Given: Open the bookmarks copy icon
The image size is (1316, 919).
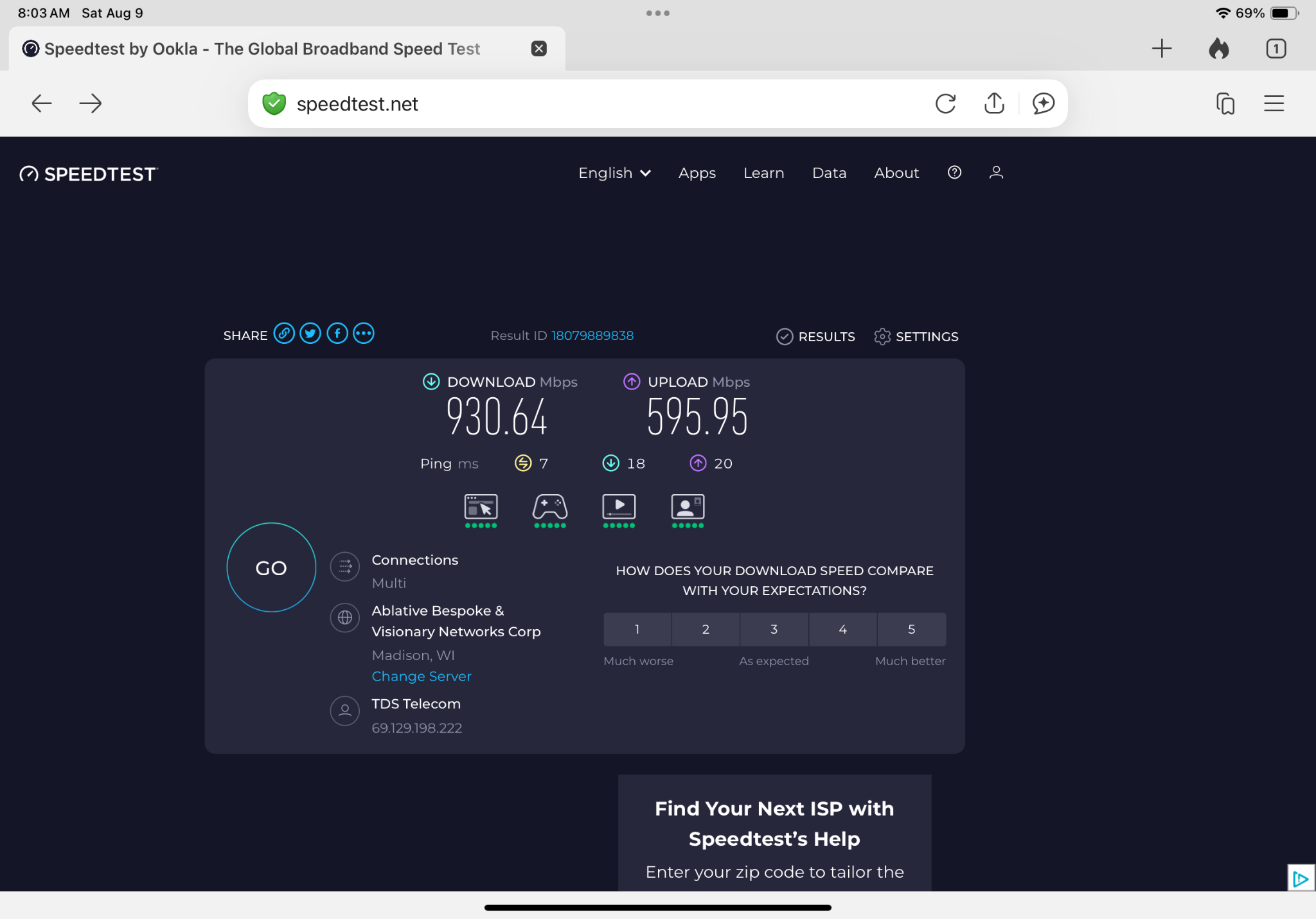Looking at the screenshot, I should [x=1225, y=103].
